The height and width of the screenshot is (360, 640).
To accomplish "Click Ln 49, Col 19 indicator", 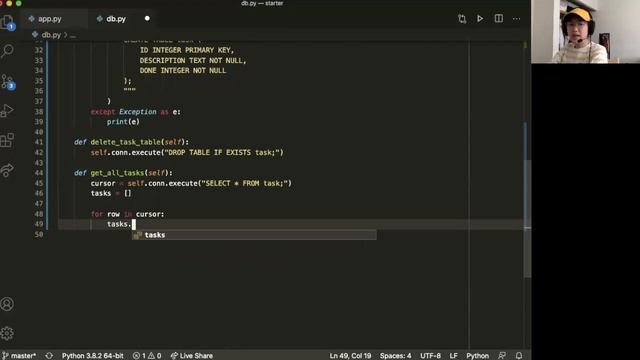I will pyautogui.click(x=350, y=356).
